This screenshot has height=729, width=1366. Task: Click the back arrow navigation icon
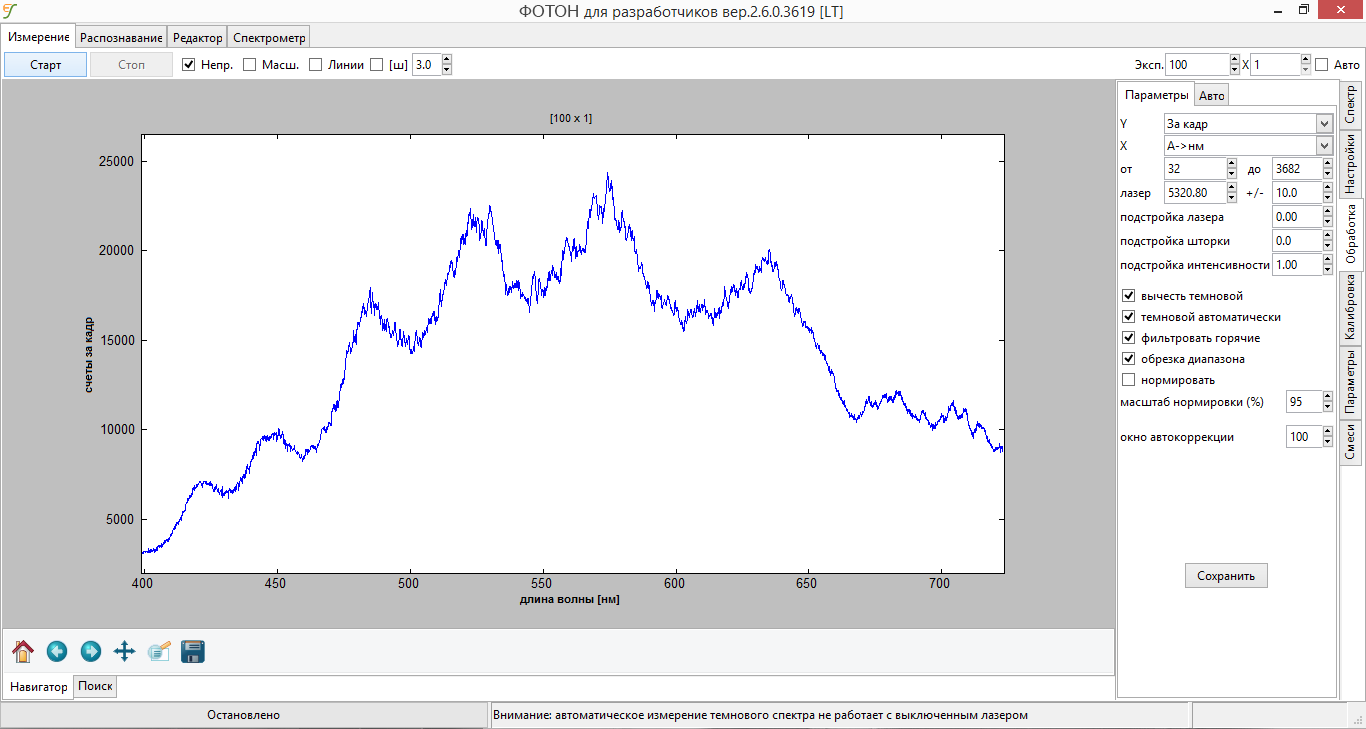point(57,652)
